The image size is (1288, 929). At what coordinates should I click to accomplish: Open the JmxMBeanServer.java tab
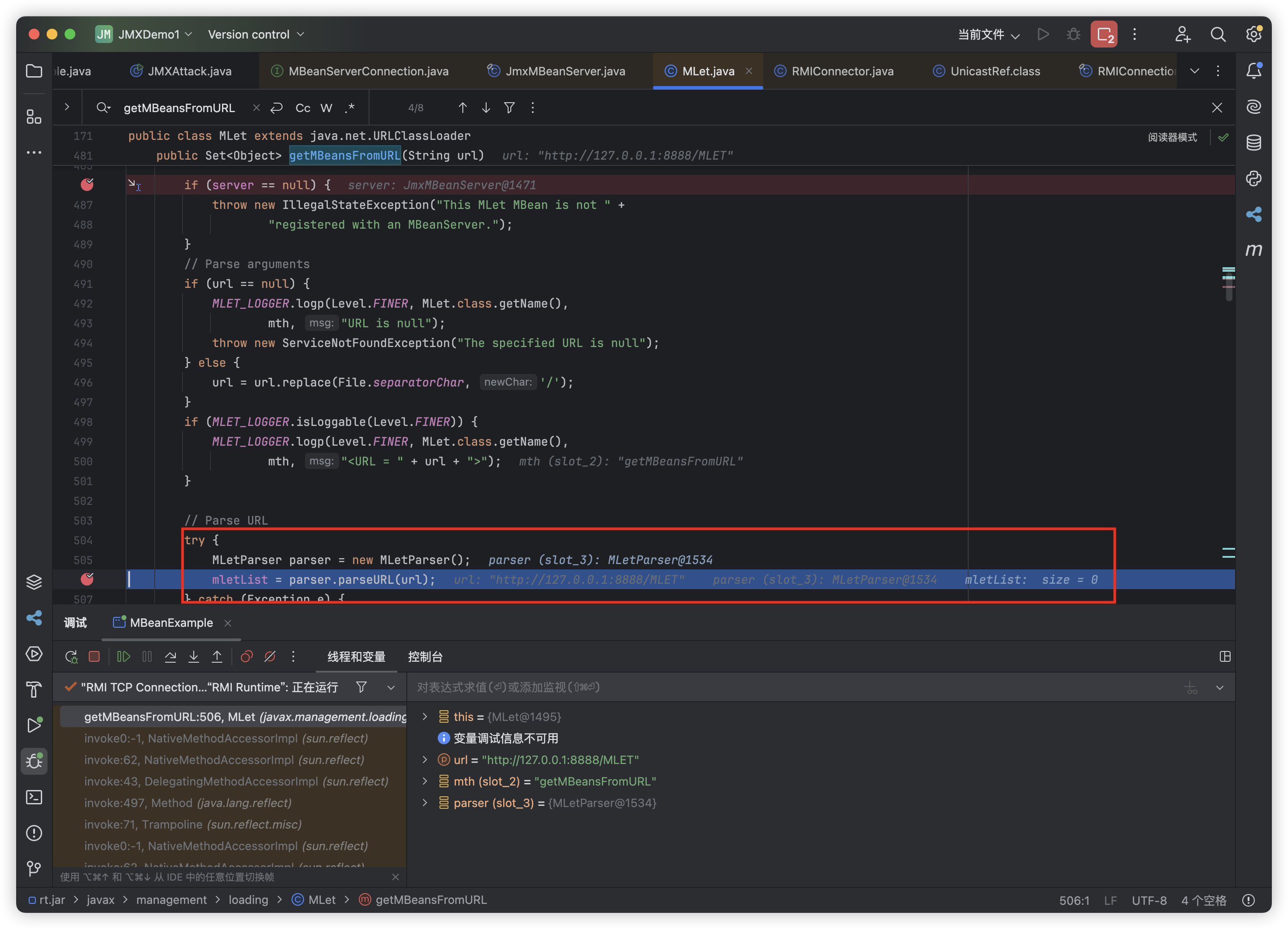point(557,71)
